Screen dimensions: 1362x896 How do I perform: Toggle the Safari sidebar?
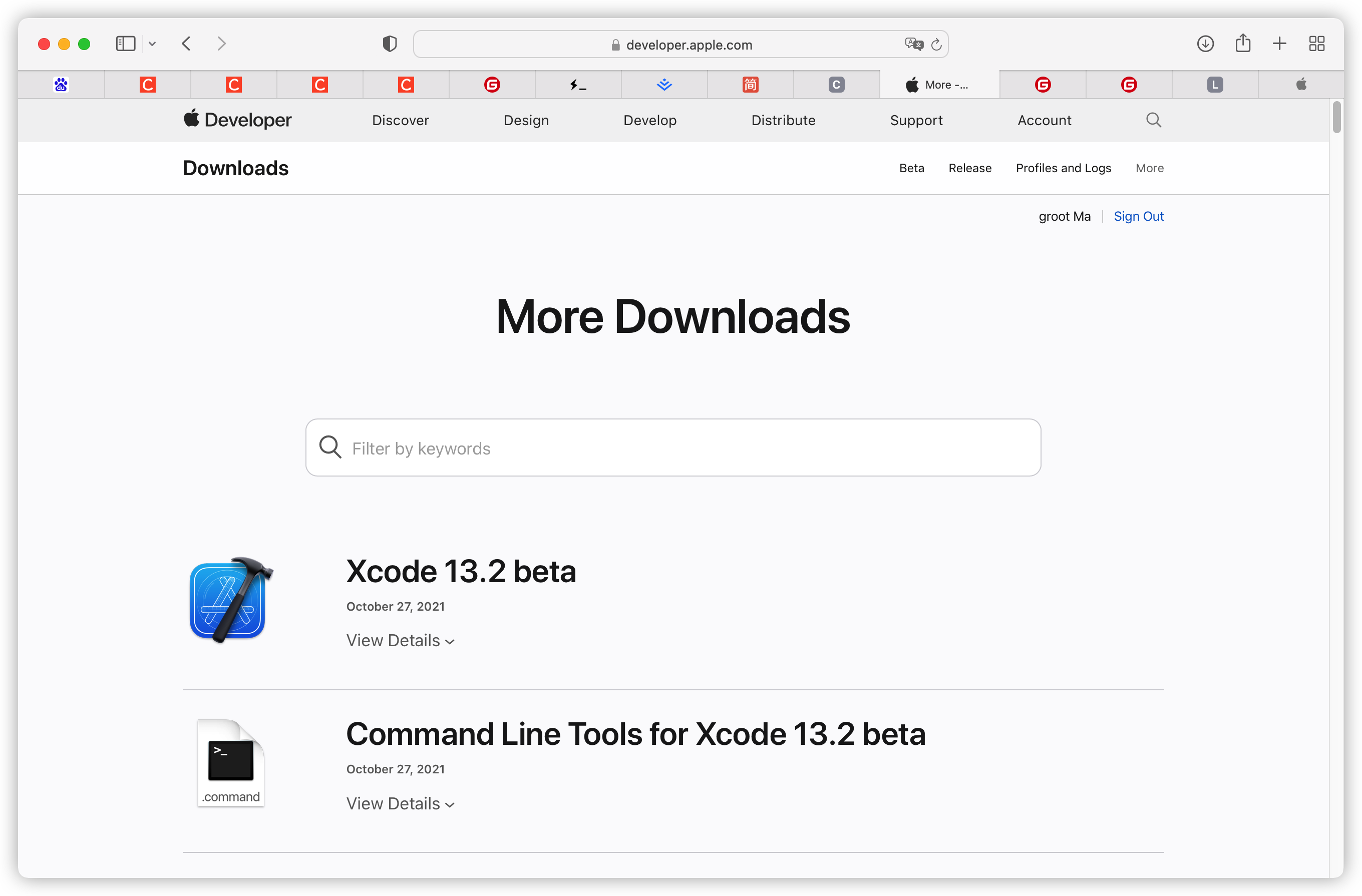[x=125, y=43]
